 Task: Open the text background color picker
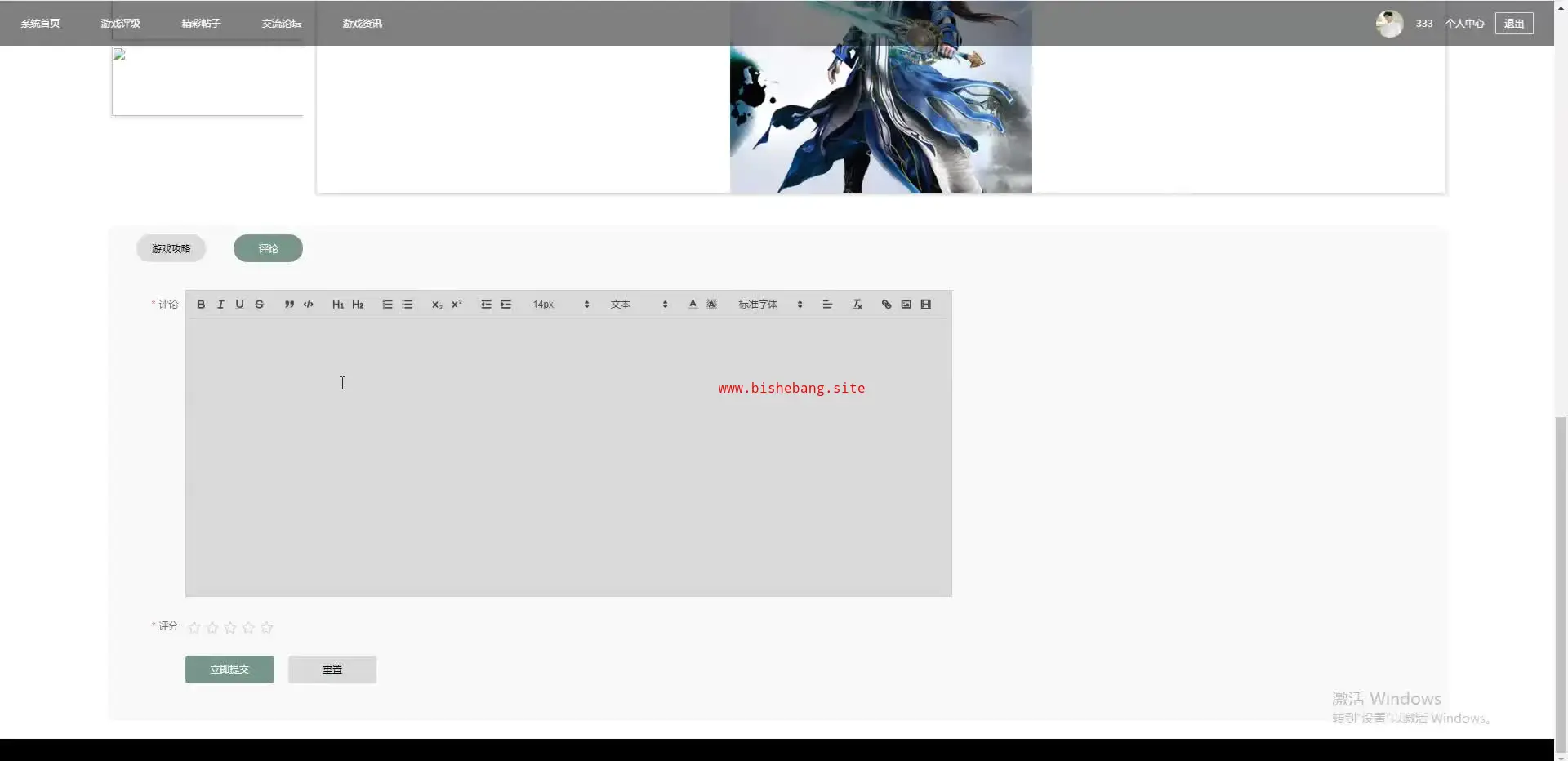pyautogui.click(x=712, y=305)
